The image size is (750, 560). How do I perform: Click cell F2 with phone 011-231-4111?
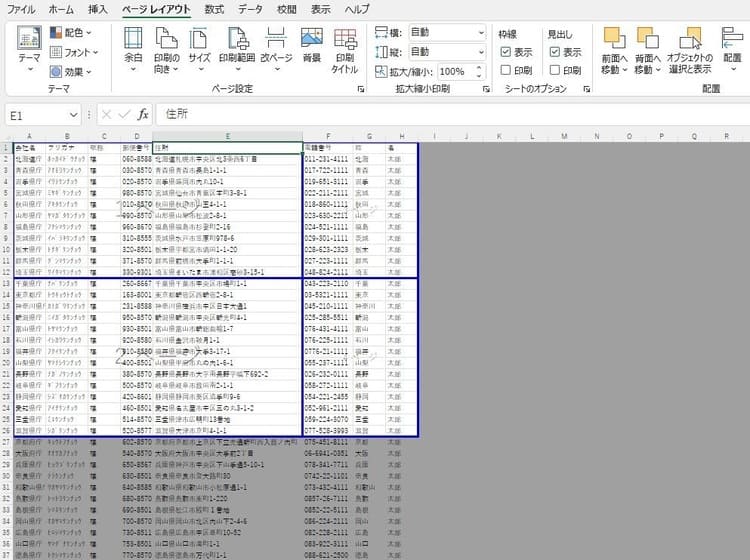tap(328, 159)
